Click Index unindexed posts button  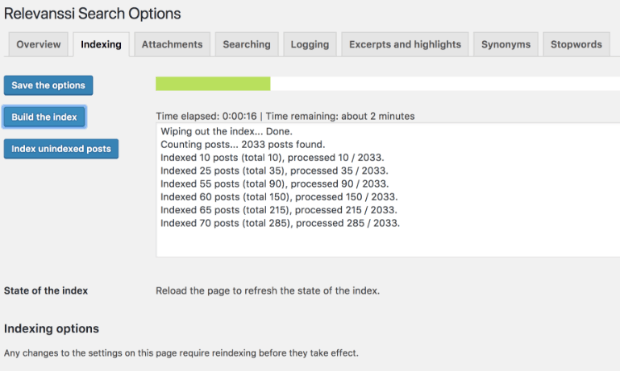pyautogui.click(x=61, y=149)
